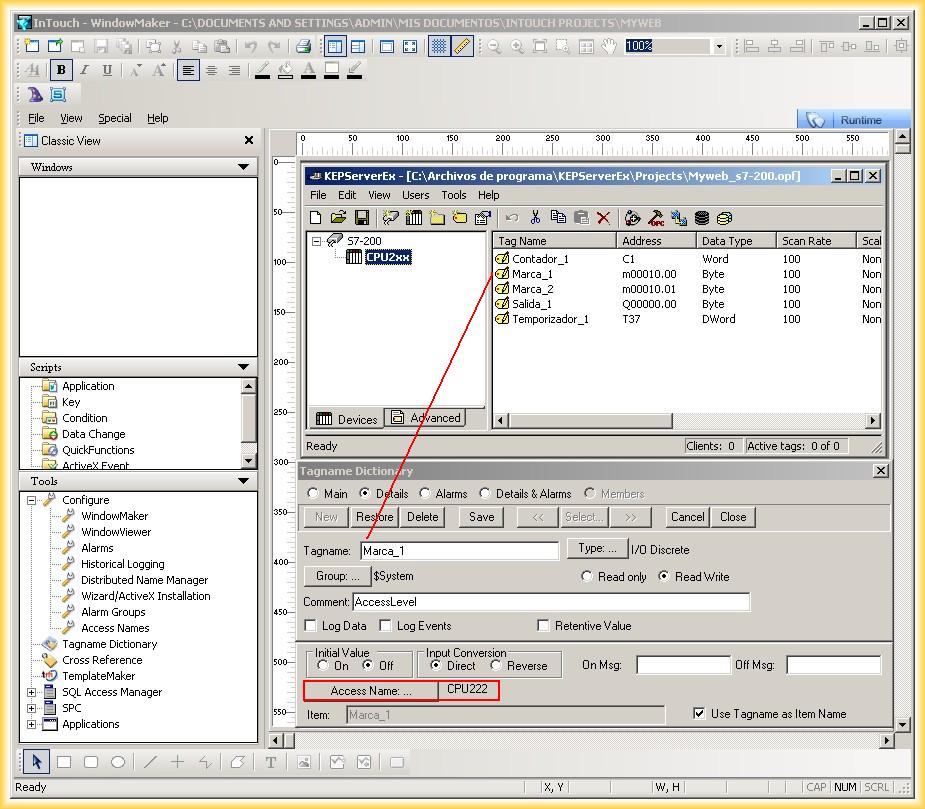This screenshot has width=925, height=809.
Task: Collapse the Configure tree node
Action: click(x=32, y=500)
